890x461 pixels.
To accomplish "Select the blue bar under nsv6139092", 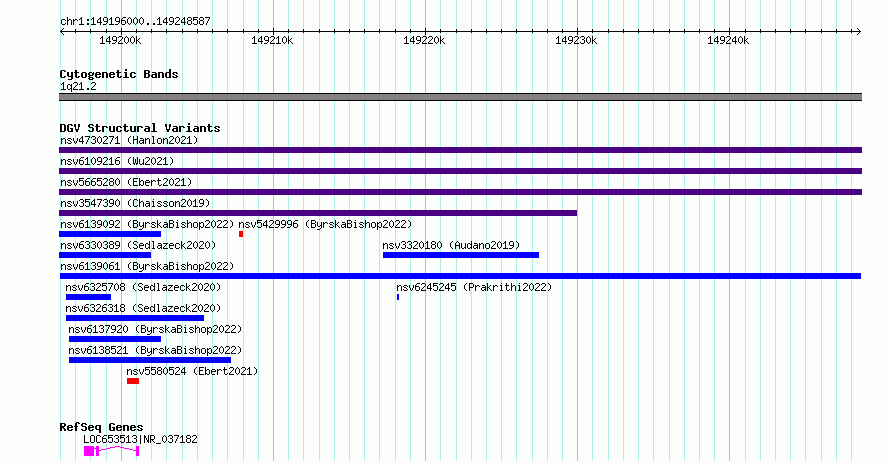I will pyautogui.click(x=110, y=234).
